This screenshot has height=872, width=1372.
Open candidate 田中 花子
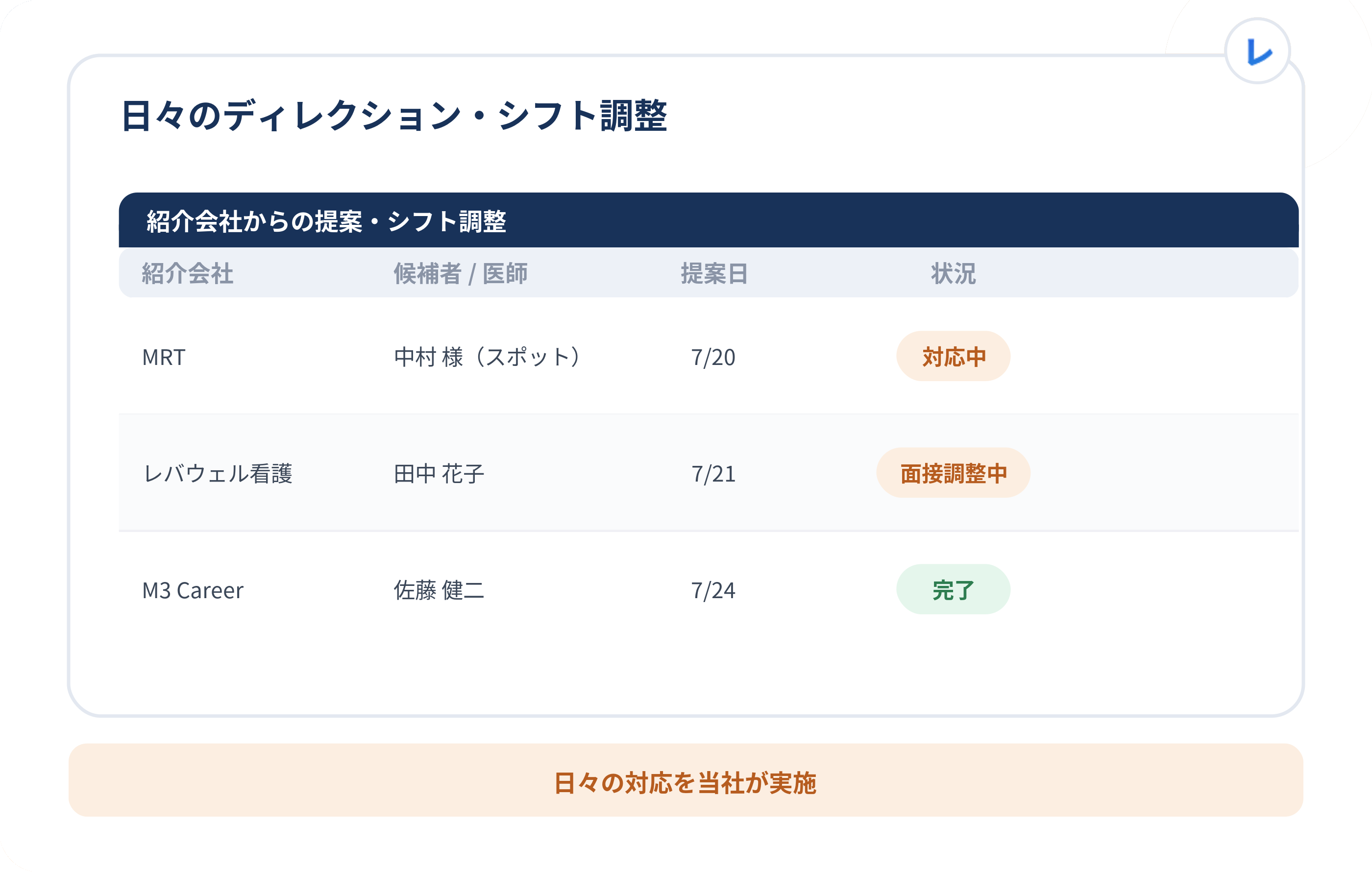[439, 473]
